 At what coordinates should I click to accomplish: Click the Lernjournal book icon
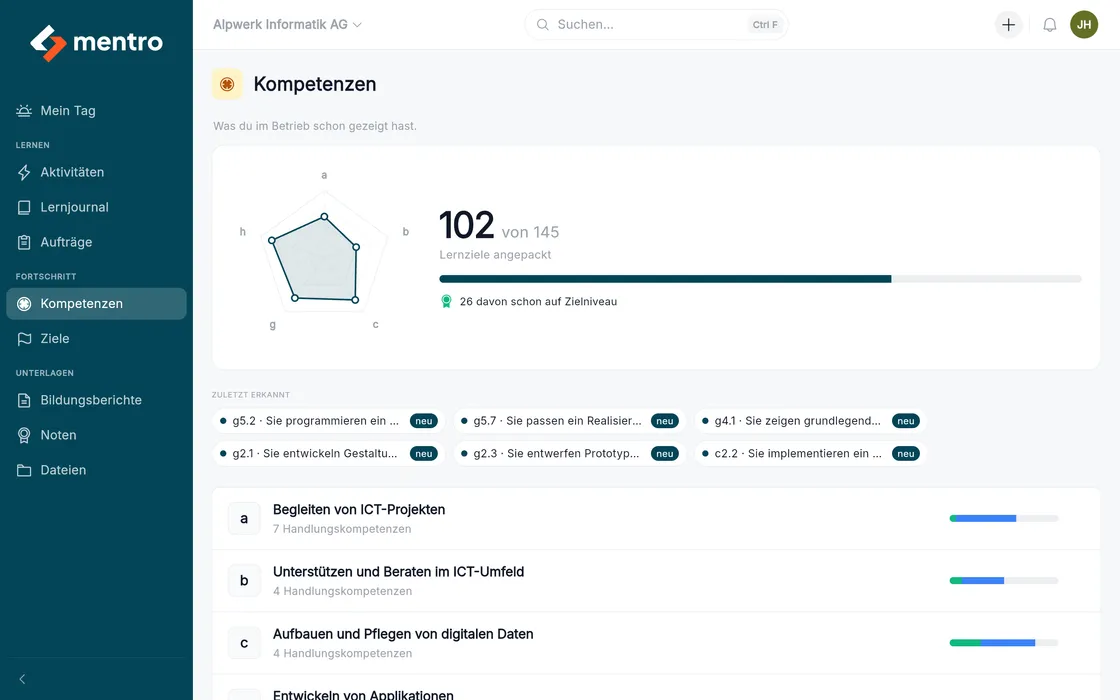[24, 207]
